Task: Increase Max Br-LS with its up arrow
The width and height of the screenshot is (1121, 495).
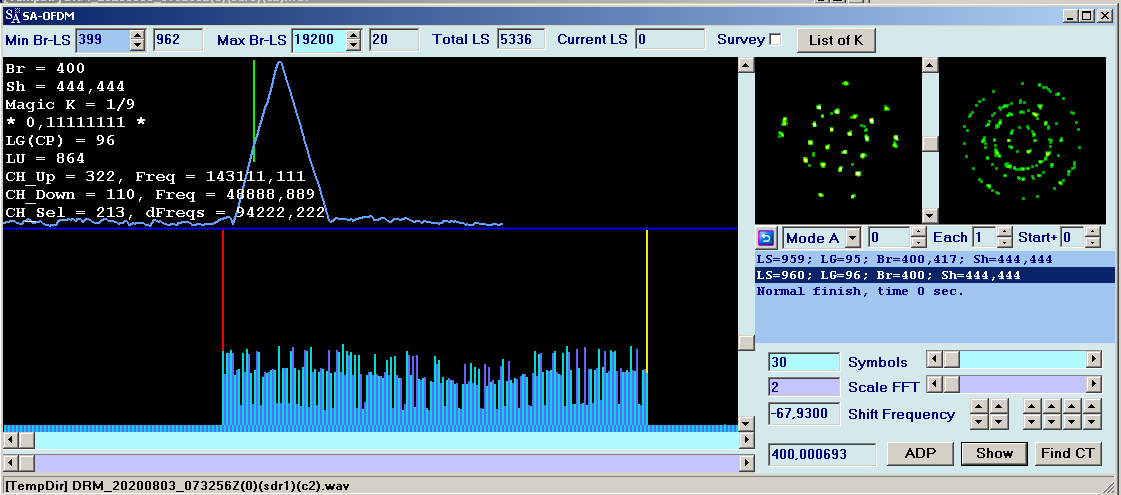Action: (x=353, y=35)
